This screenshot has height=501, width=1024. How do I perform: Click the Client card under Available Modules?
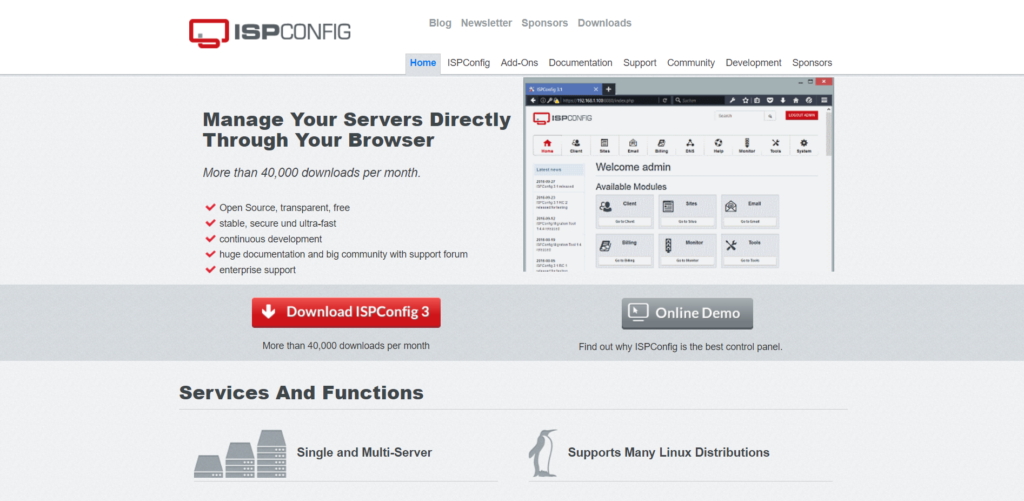pos(624,211)
